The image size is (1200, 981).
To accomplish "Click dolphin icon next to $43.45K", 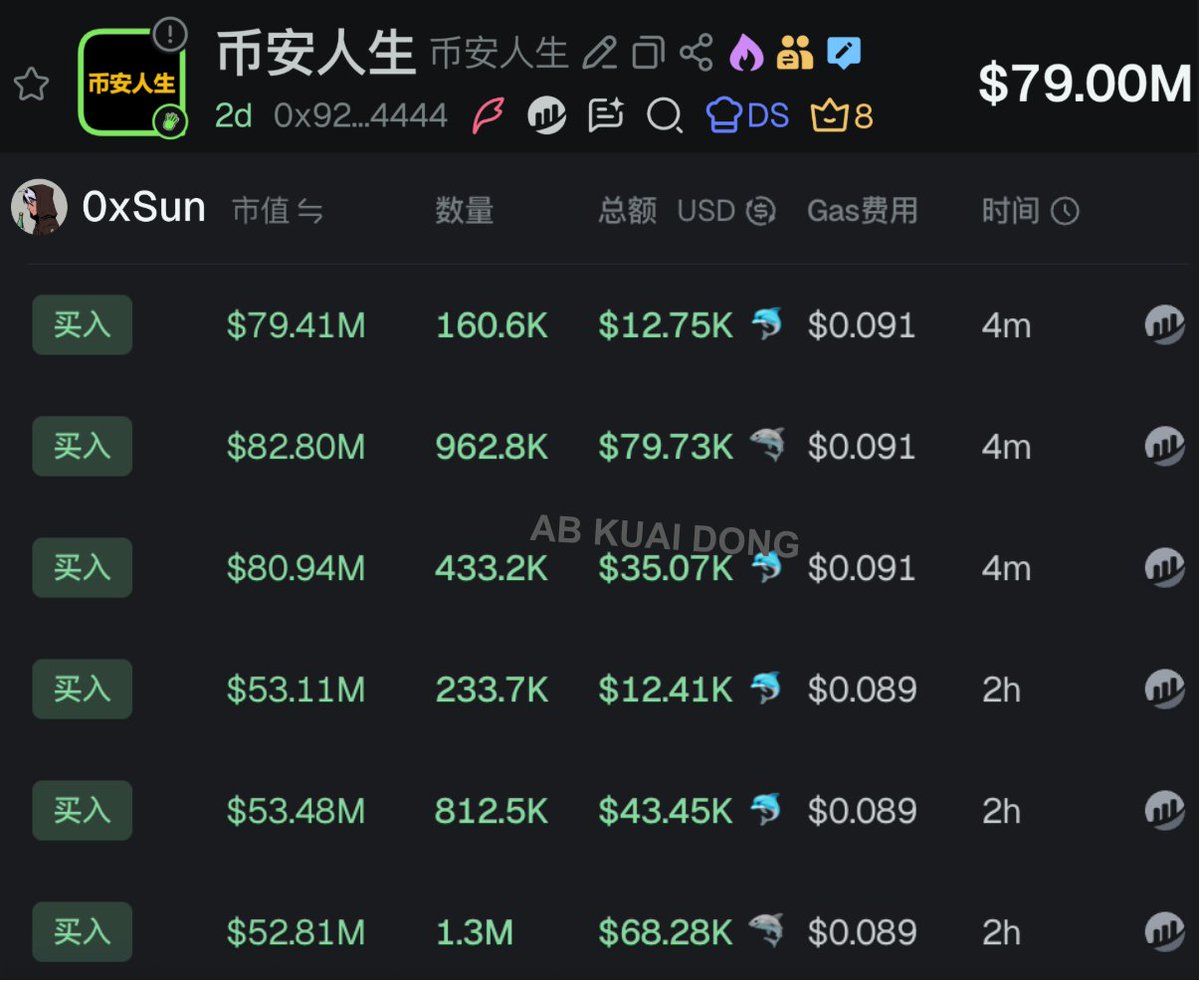I will pos(767,808).
